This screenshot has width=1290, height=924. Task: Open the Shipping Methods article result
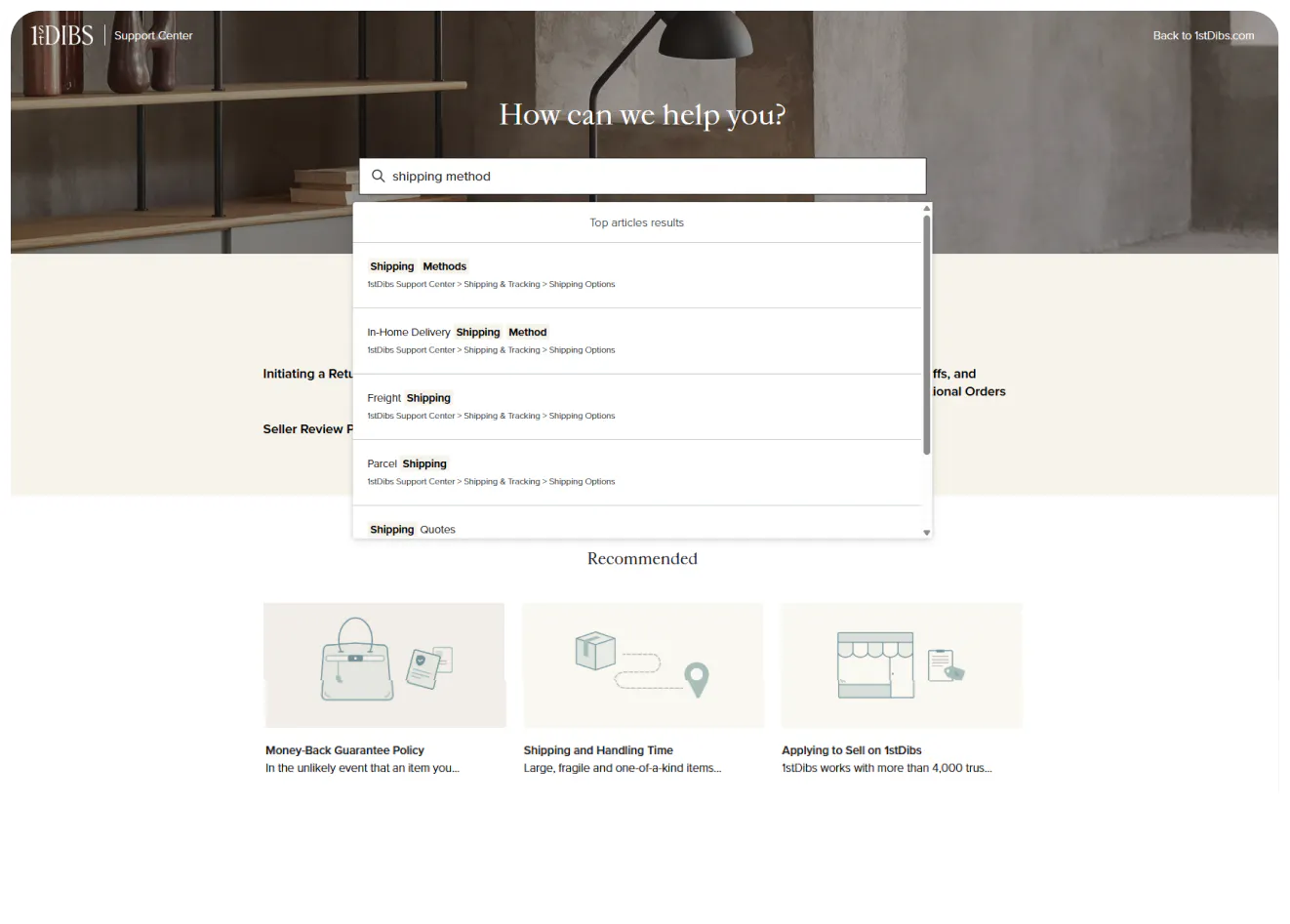[x=636, y=275]
